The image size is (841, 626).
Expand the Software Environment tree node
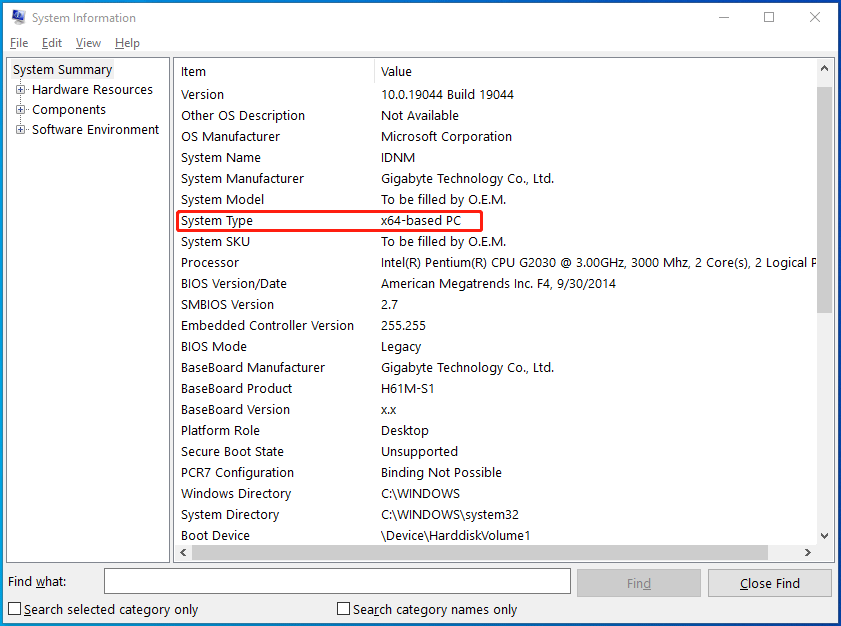[x=21, y=129]
